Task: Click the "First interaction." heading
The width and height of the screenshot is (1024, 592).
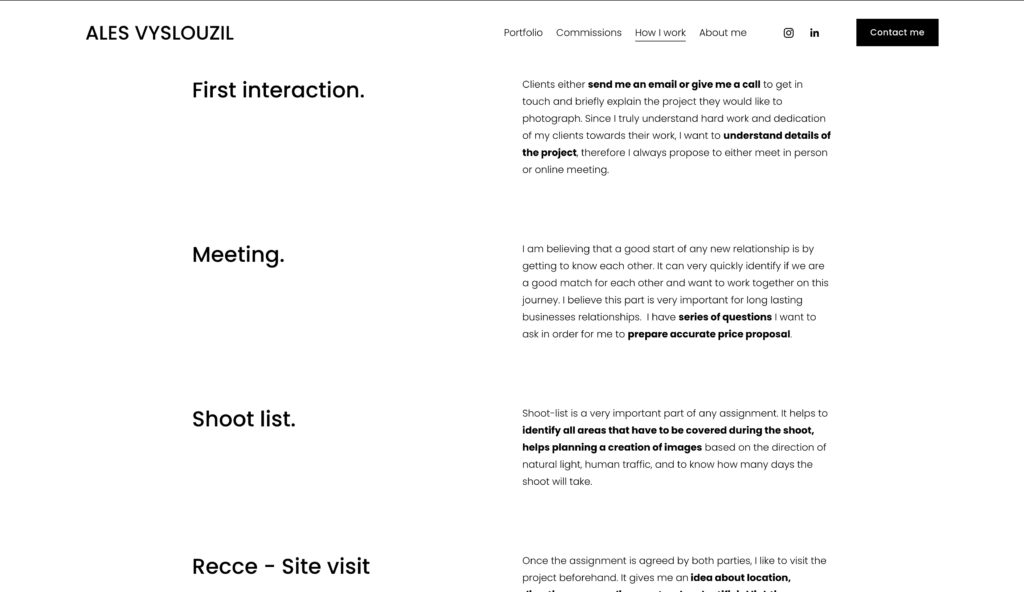Action: (x=278, y=90)
